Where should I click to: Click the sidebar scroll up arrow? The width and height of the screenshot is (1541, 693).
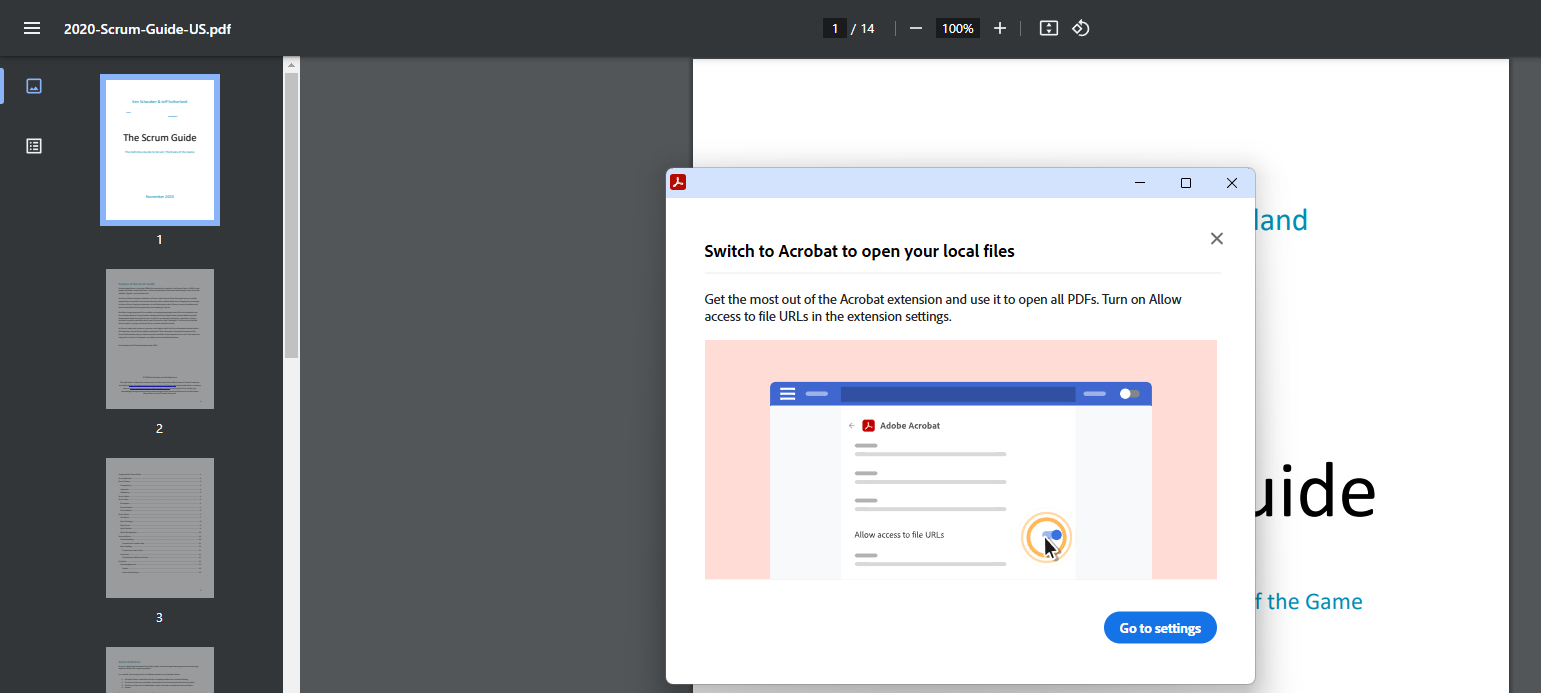click(x=291, y=65)
